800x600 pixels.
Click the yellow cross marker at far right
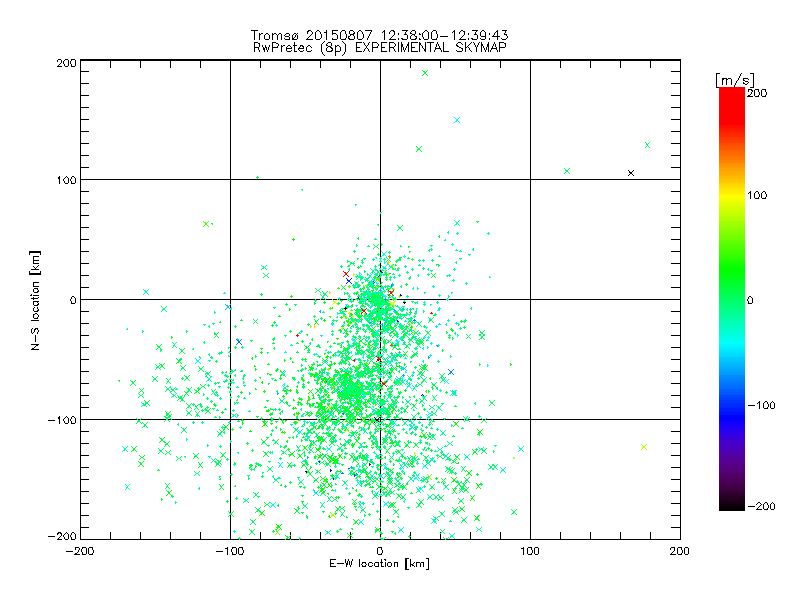pyautogui.click(x=644, y=447)
